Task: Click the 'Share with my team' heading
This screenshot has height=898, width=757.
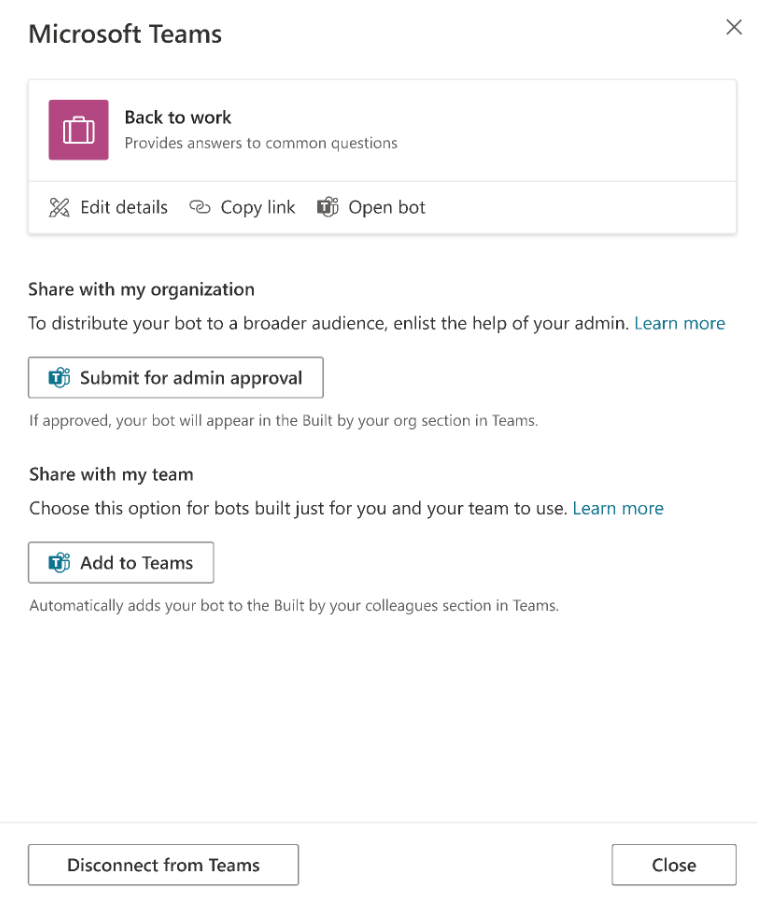Action: click(x=111, y=475)
